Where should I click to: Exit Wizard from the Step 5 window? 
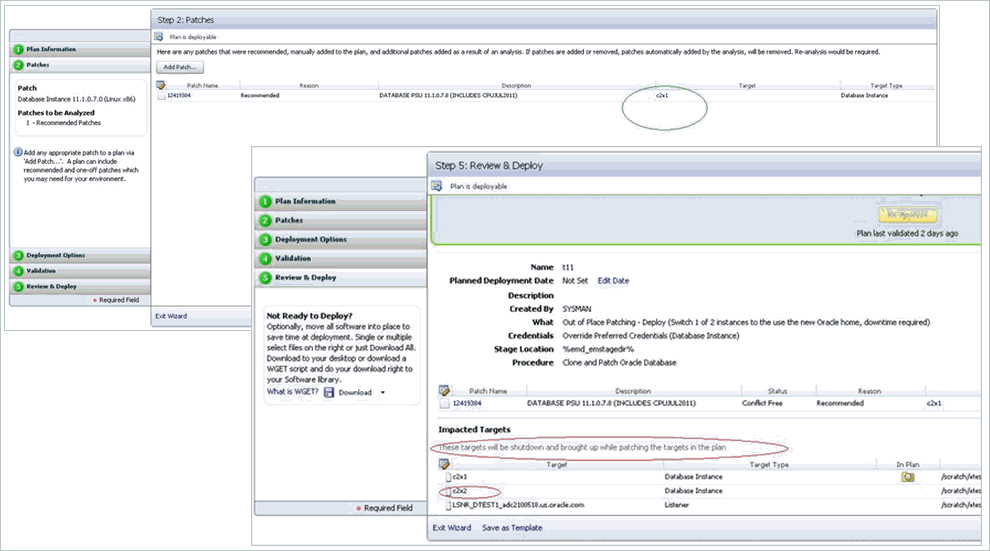click(451, 528)
